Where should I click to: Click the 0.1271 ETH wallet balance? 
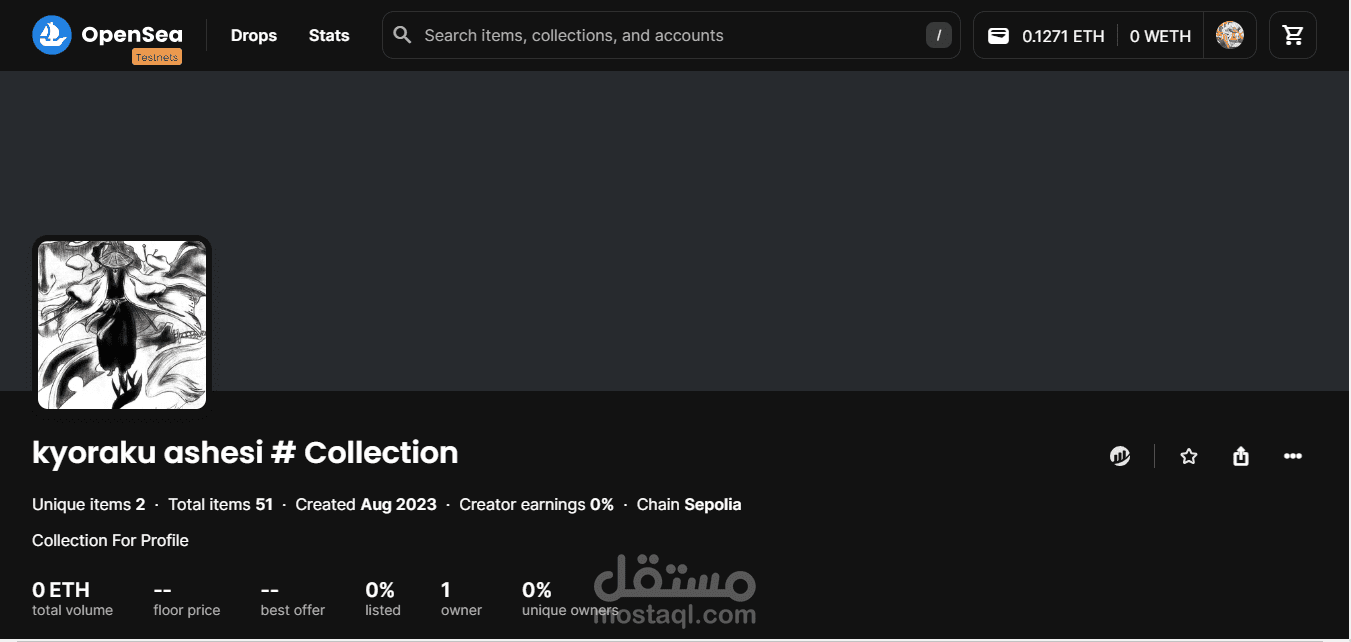coord(1062,36)
